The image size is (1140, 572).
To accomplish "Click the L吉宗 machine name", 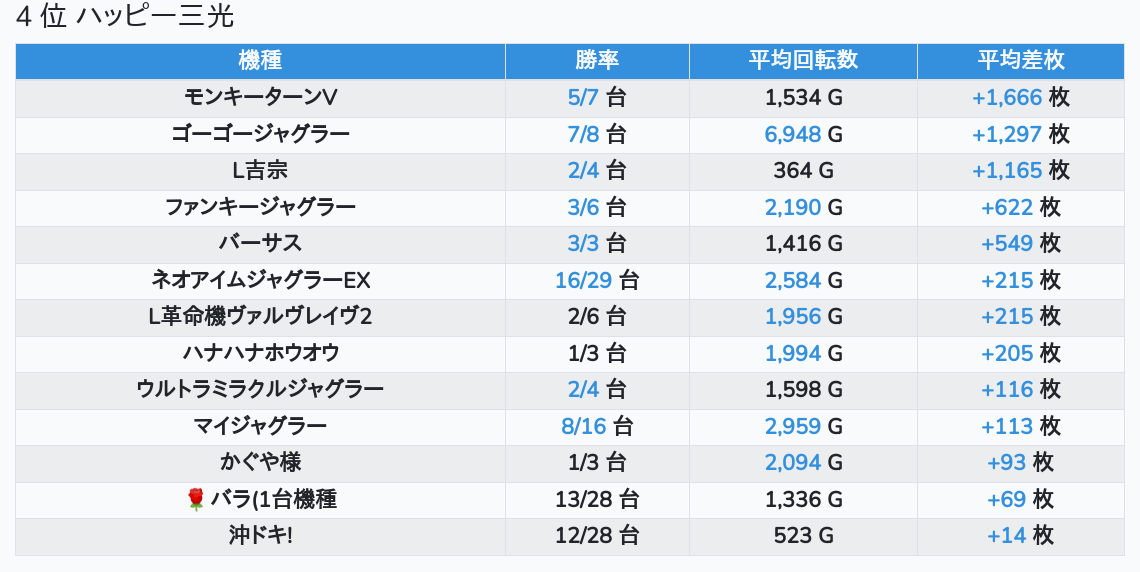I will (x=260, y=170).
